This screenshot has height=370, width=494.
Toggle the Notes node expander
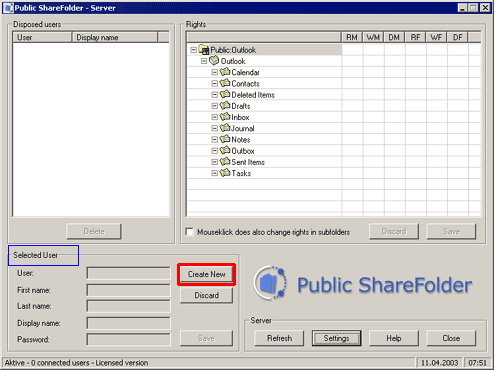click(x=215, y=139)
